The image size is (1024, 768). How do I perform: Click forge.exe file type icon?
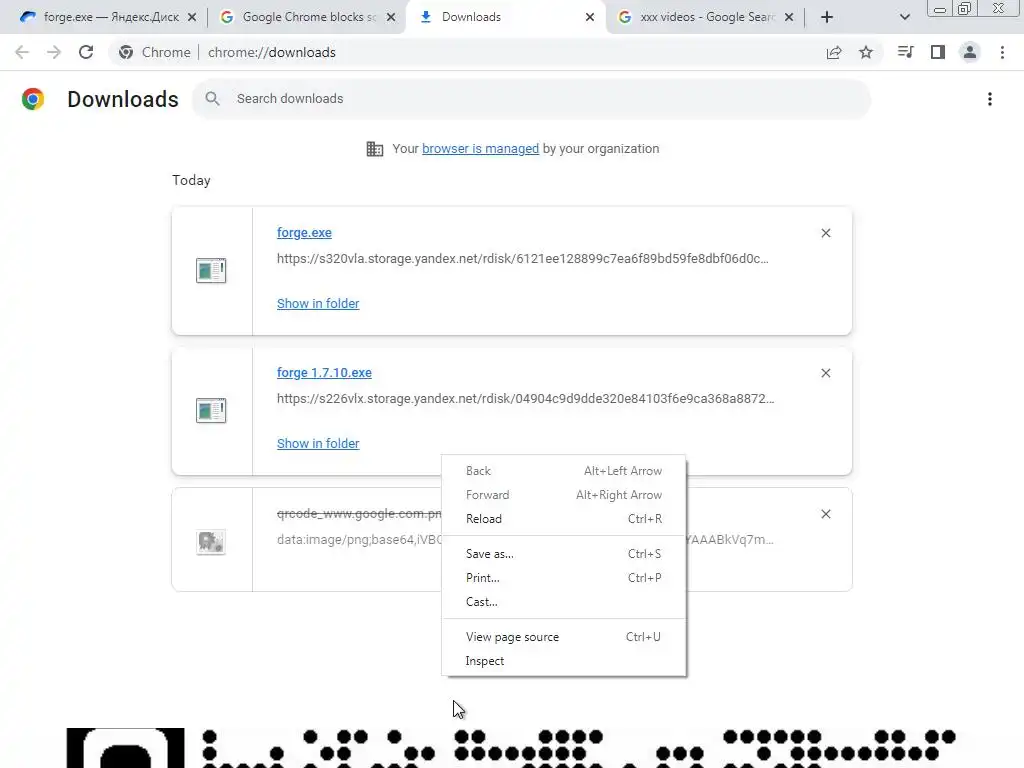(x=211, y=270)
